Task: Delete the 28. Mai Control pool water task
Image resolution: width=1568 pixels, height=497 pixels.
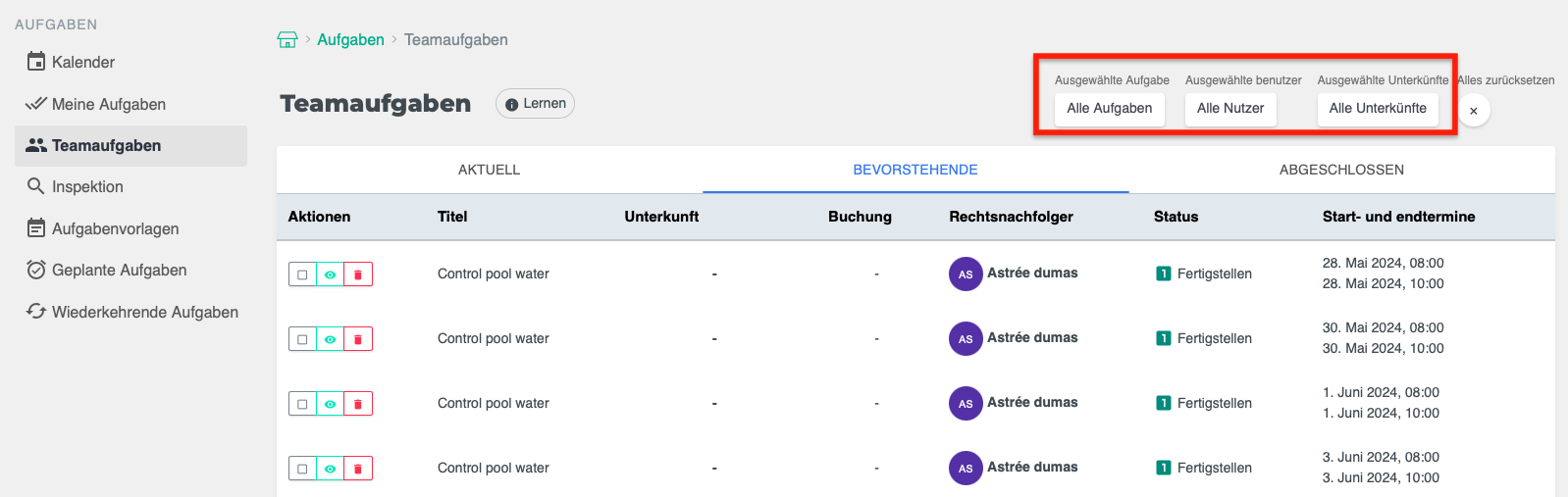Action: pos(358,274)
